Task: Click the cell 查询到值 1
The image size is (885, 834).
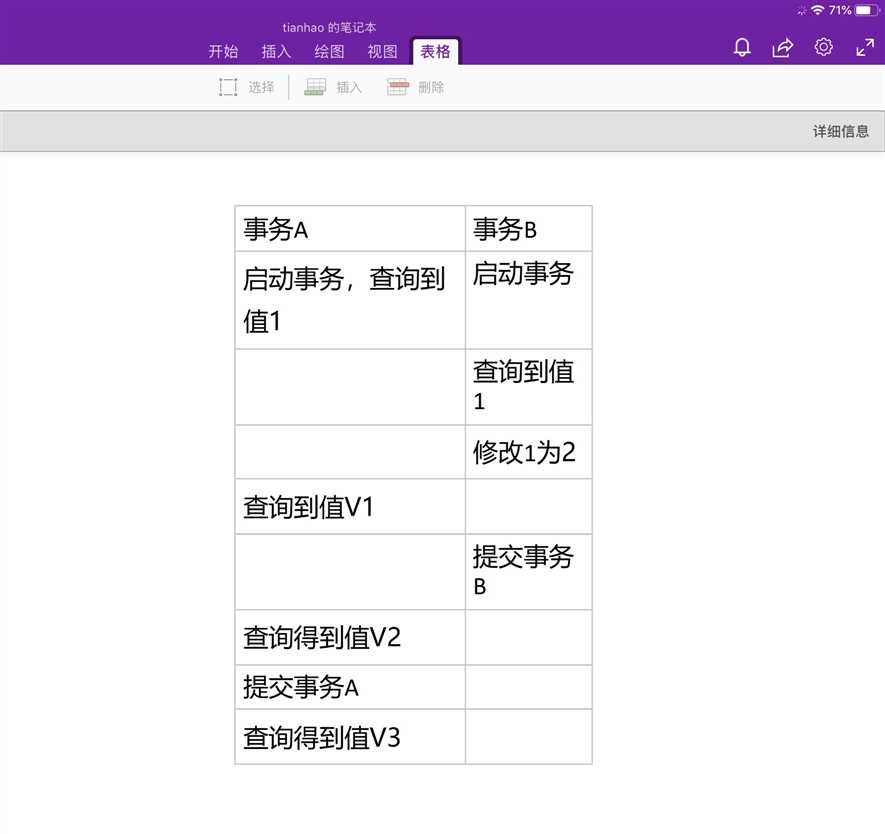Action: click(x=528, y=387)
